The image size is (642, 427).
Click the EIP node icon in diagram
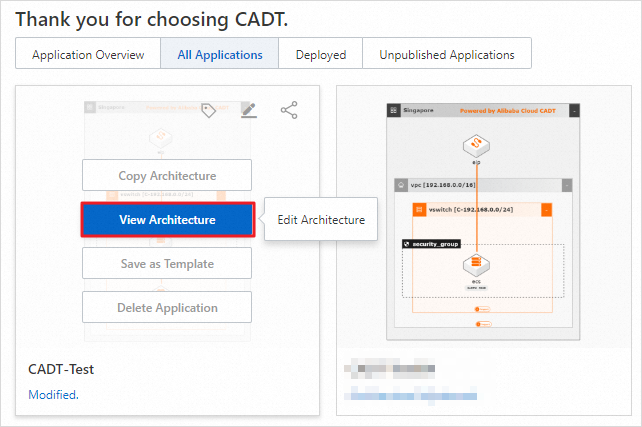(474, 146)
